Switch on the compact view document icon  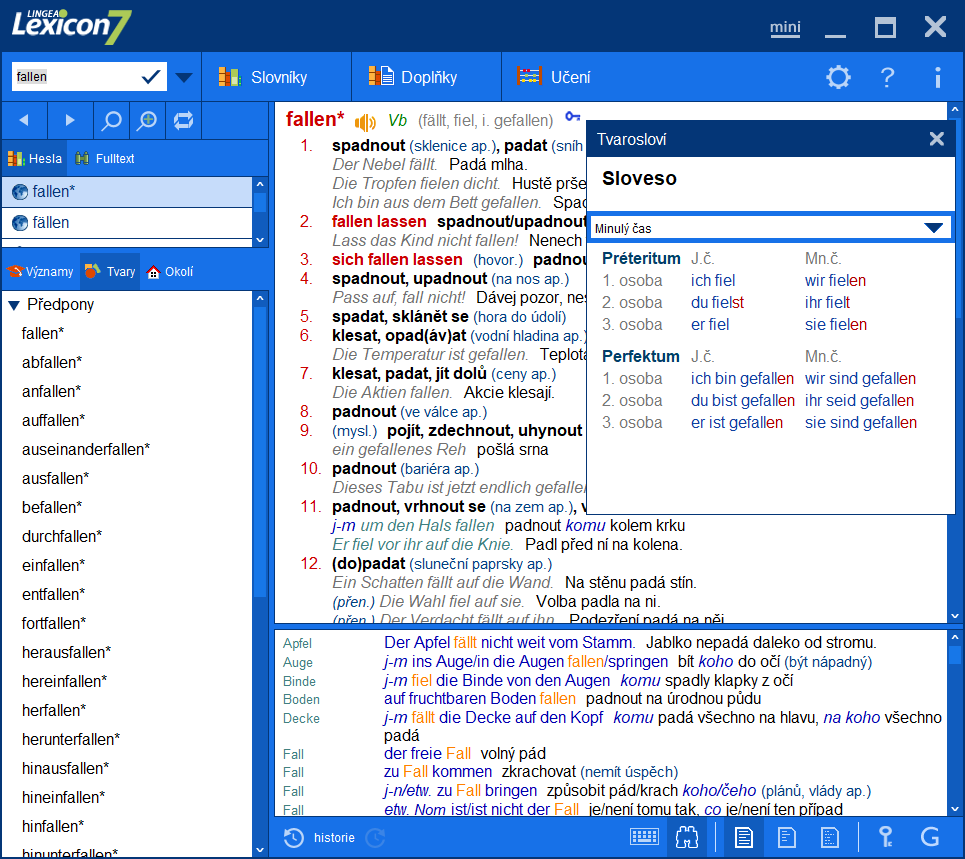pyautogui.click(x=788, y=838)
